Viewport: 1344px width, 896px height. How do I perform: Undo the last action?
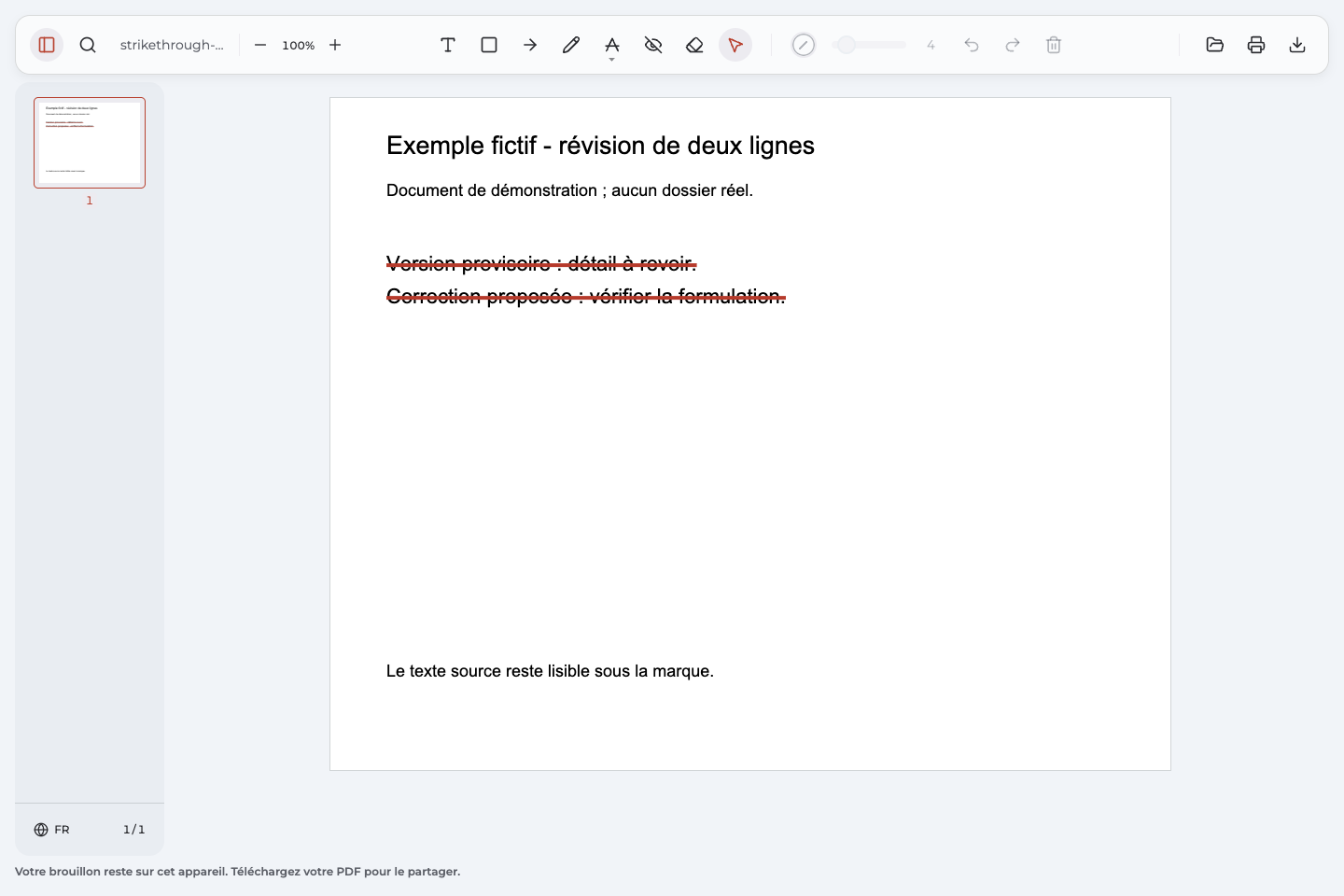pos(972,45)
